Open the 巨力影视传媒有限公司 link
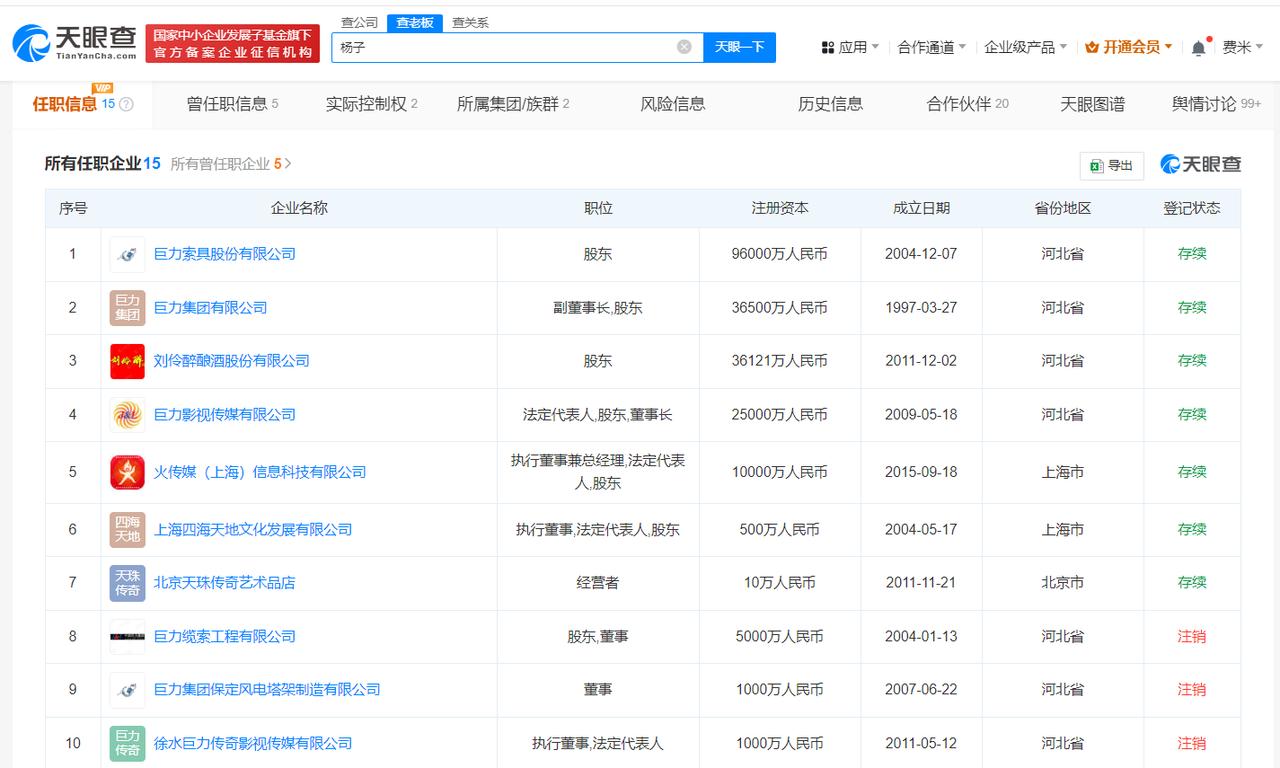Screen dimensions: 1280x768 coord(225,415)
